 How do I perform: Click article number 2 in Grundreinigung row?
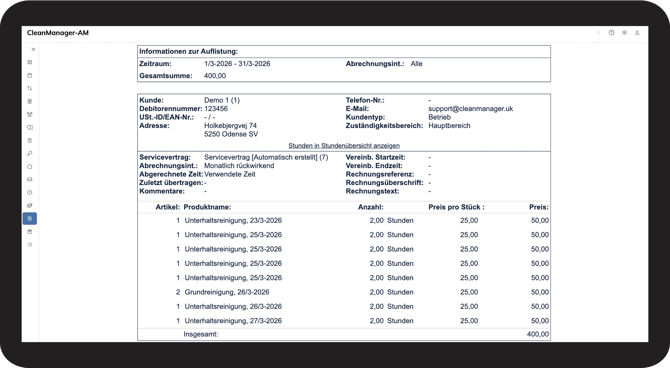tap(178, 292)
